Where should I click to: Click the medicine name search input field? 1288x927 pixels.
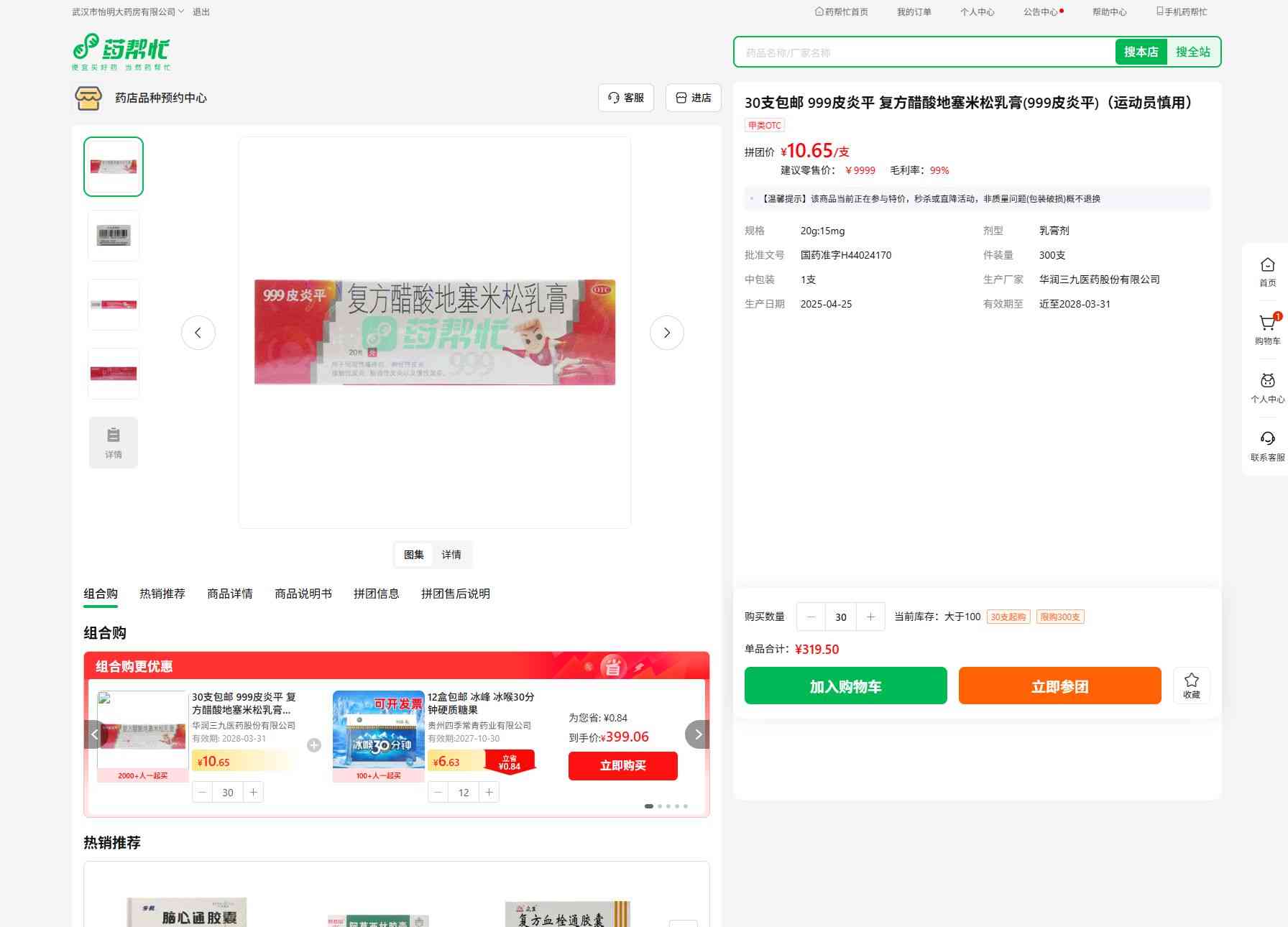pyautogui.click(x=924, y=52)
